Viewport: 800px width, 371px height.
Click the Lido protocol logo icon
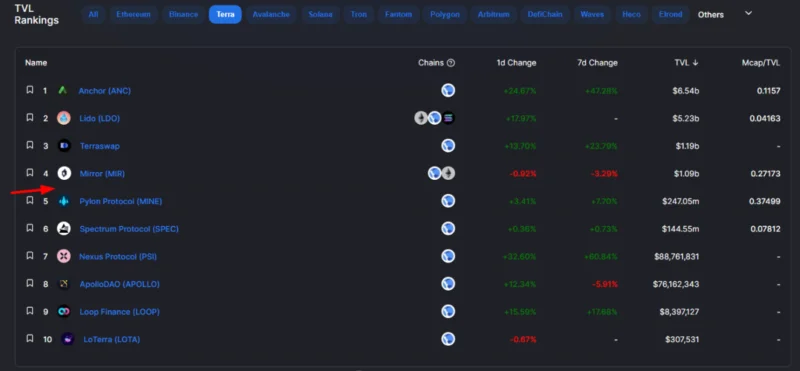pos(64,118)
